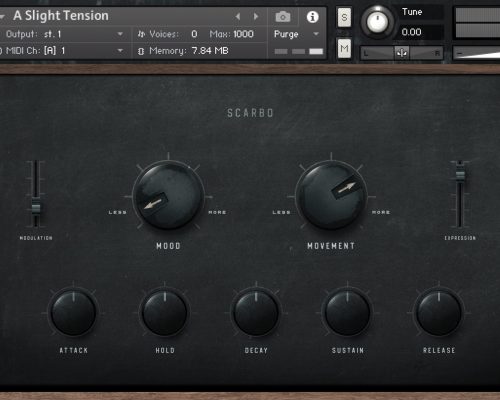The width and height of the screenshot is (500, 400).
Task: Click the purge status indicator bars
Action: point(299,51)
